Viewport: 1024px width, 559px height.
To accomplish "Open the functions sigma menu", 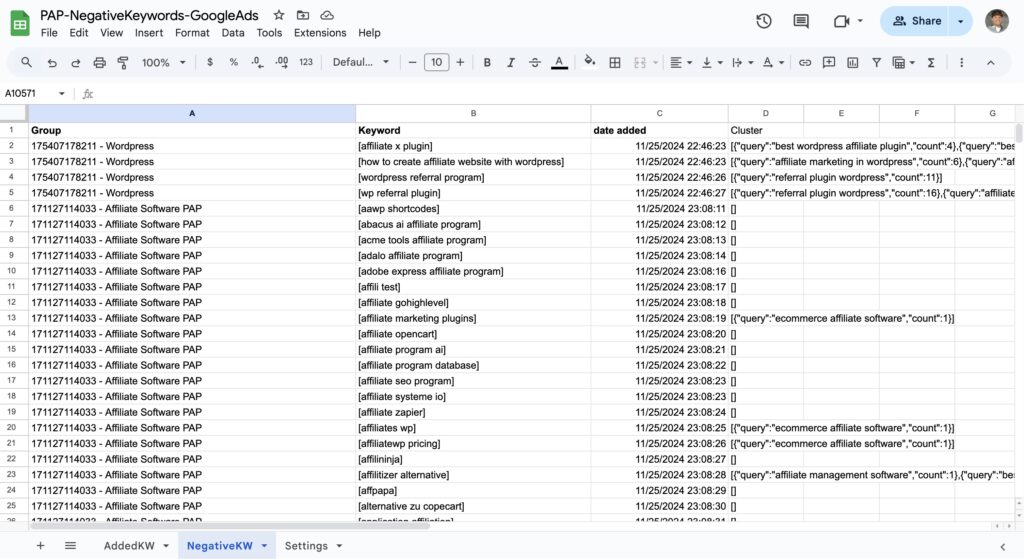I will tap(931, 63).
